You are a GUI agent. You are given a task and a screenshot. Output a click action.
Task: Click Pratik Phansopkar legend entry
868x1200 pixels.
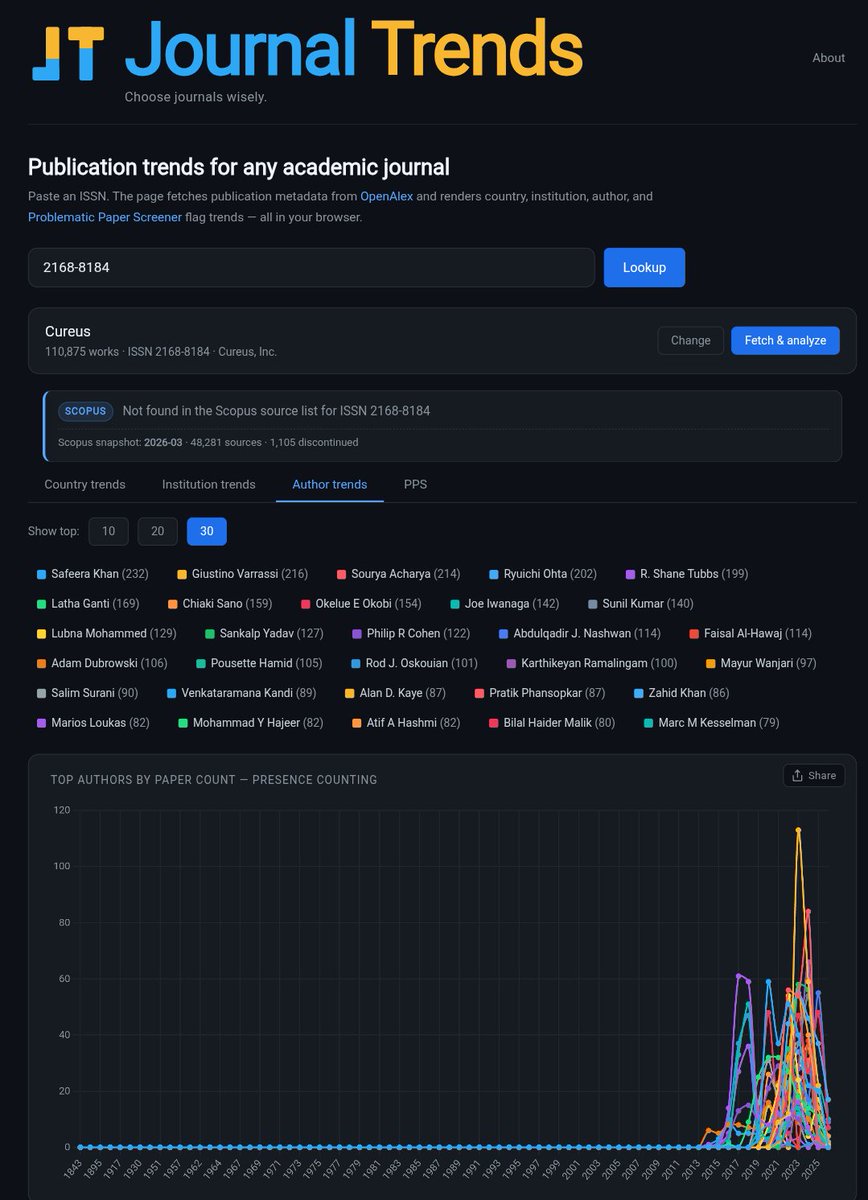[541, 693]
